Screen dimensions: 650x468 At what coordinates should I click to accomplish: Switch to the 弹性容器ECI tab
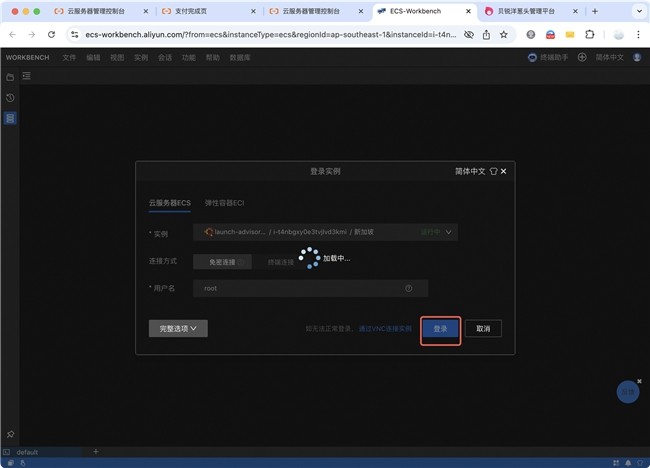(224, 202)
